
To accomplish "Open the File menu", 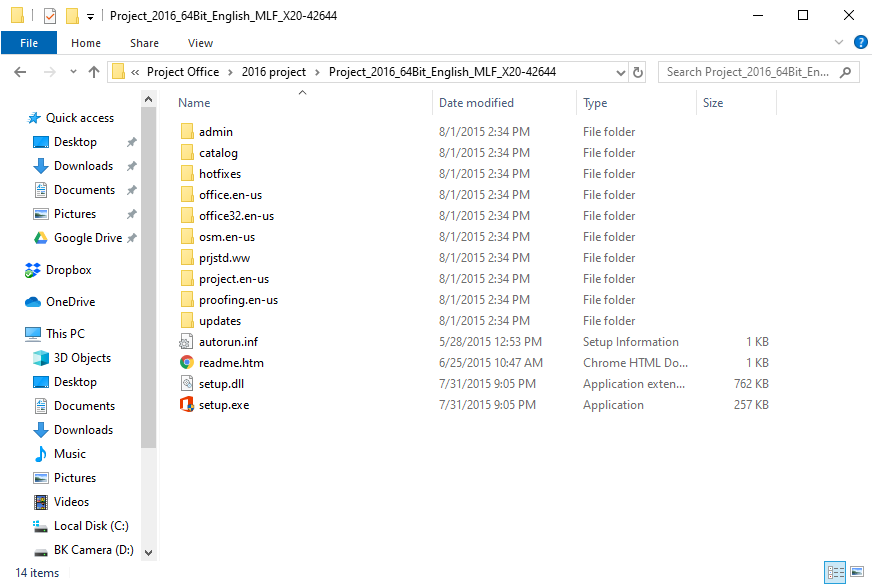I will [x=29, y=43].
